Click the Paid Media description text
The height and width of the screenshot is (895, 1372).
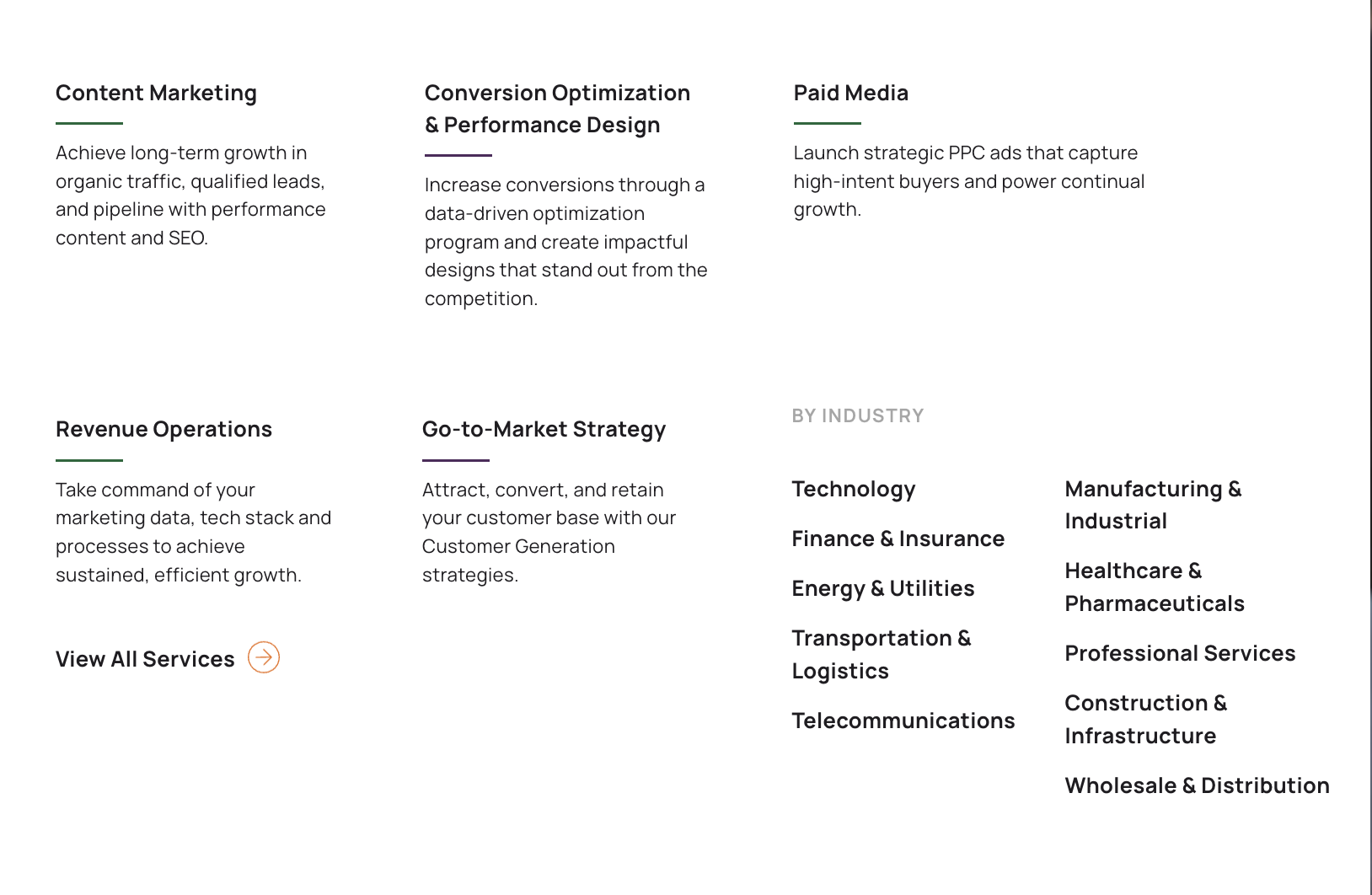click(968, 180)
